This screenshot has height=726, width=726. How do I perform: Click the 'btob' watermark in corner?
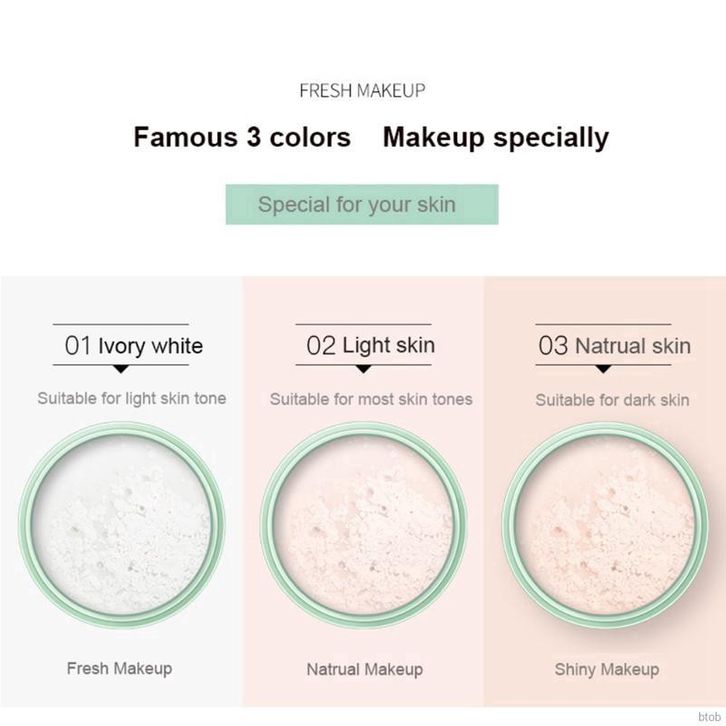[709, 716]
